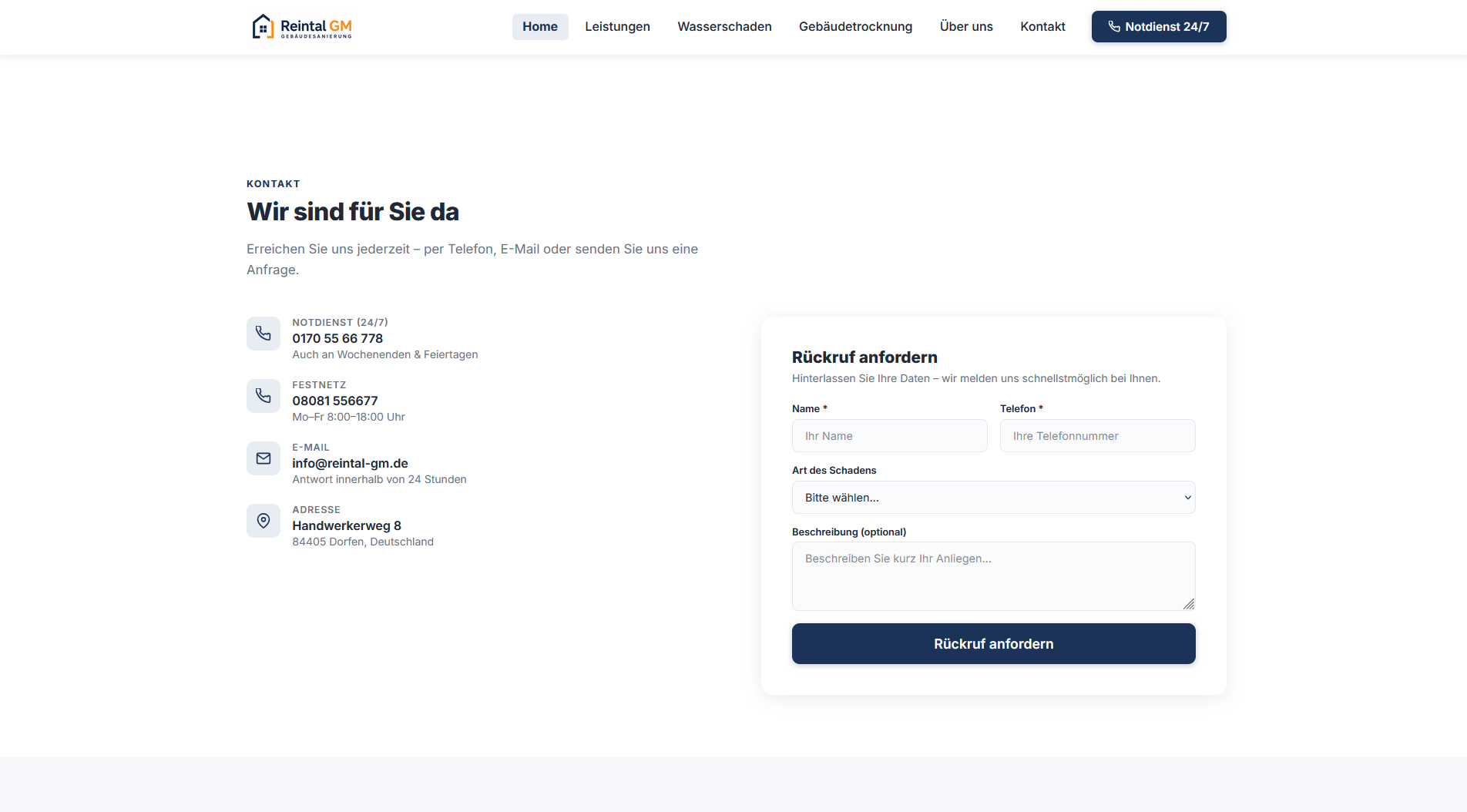Screen dimensions: 1467x812
Task: Focus the Ihr Name input field
Action: (890, 436)
